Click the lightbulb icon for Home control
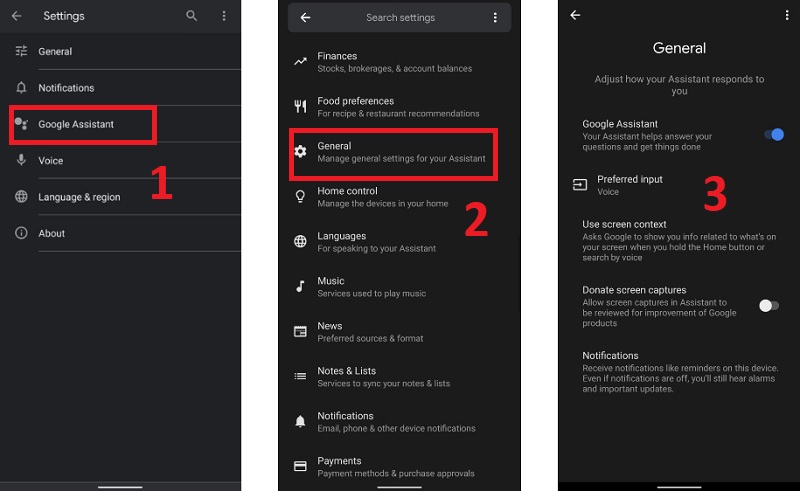The image size is (800, 491). point(300,197)
